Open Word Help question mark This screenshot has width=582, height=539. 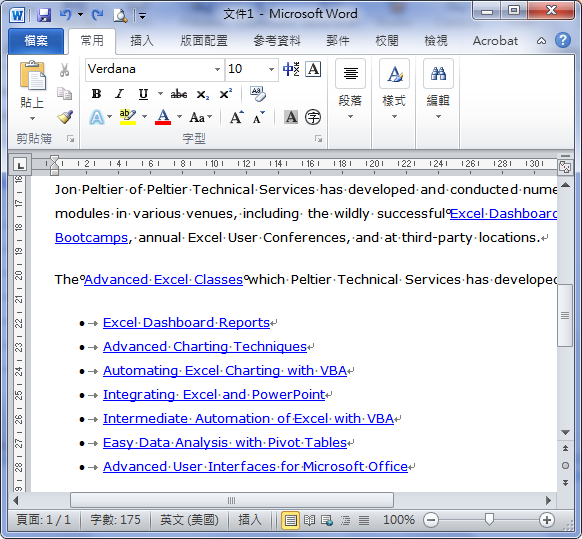click(563, 40)
